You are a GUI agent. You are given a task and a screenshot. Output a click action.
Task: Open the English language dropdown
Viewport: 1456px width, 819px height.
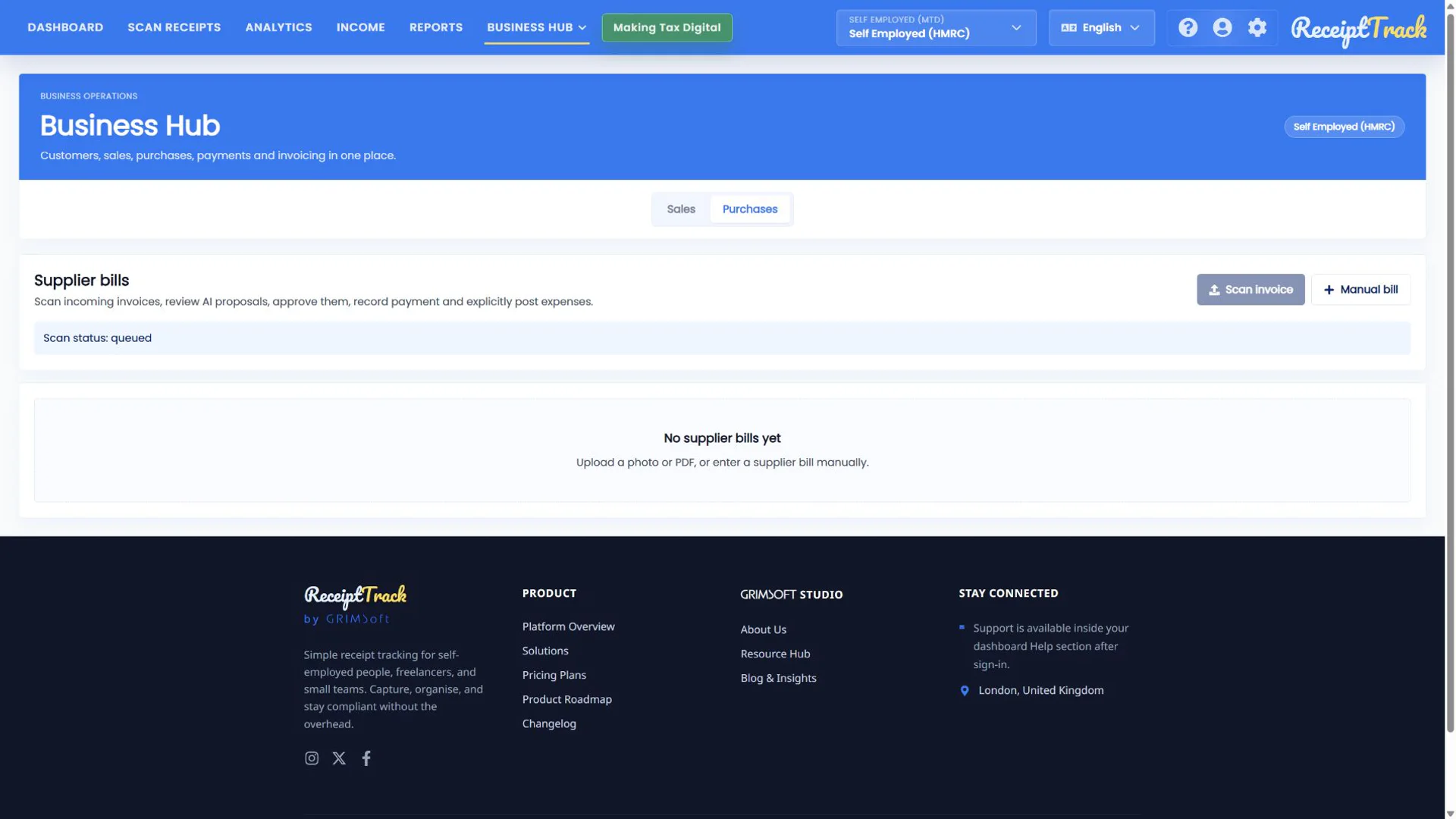pos(1101,28)
